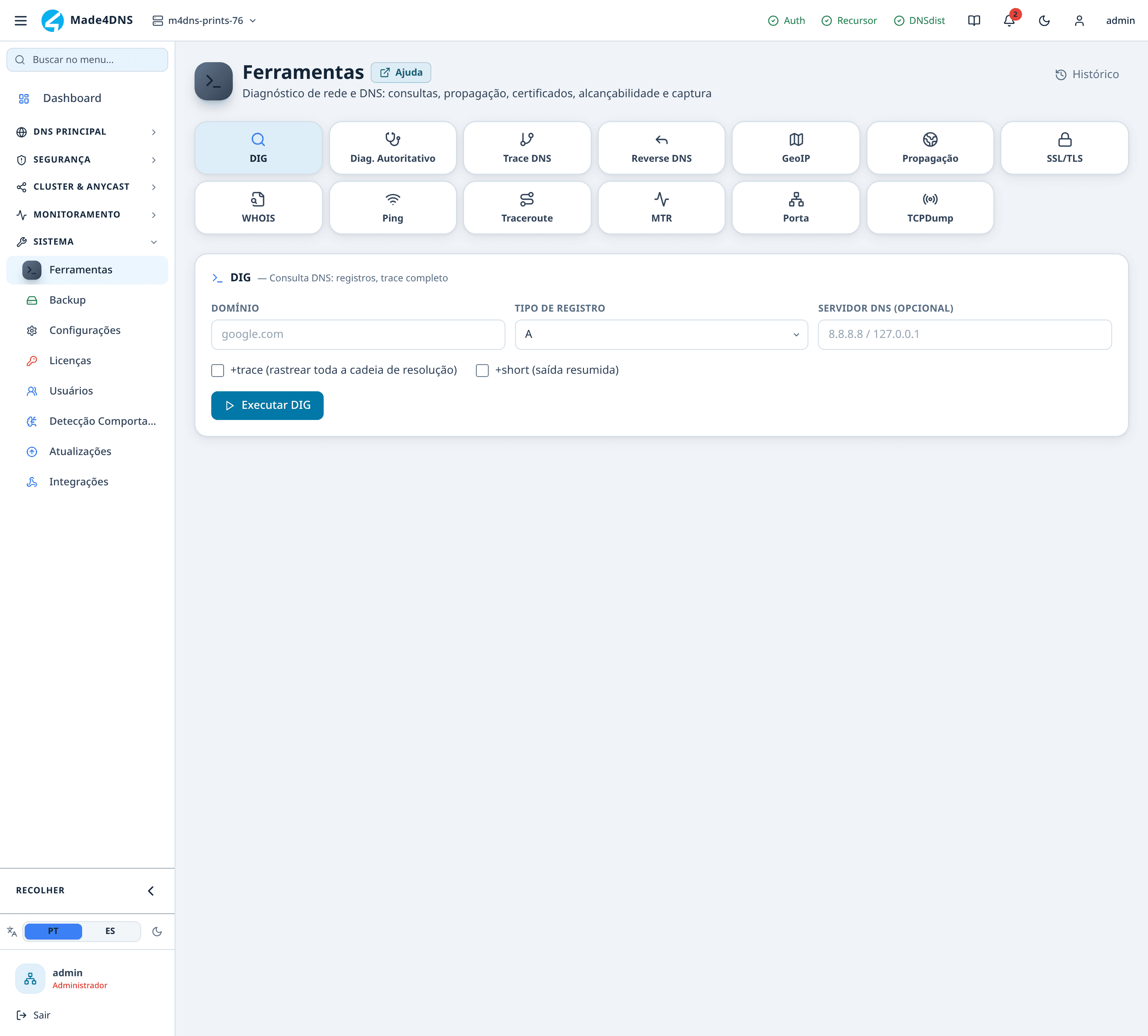
Task: Expand Segurança section
Action: pyautogui.click(x=87, y=159)
